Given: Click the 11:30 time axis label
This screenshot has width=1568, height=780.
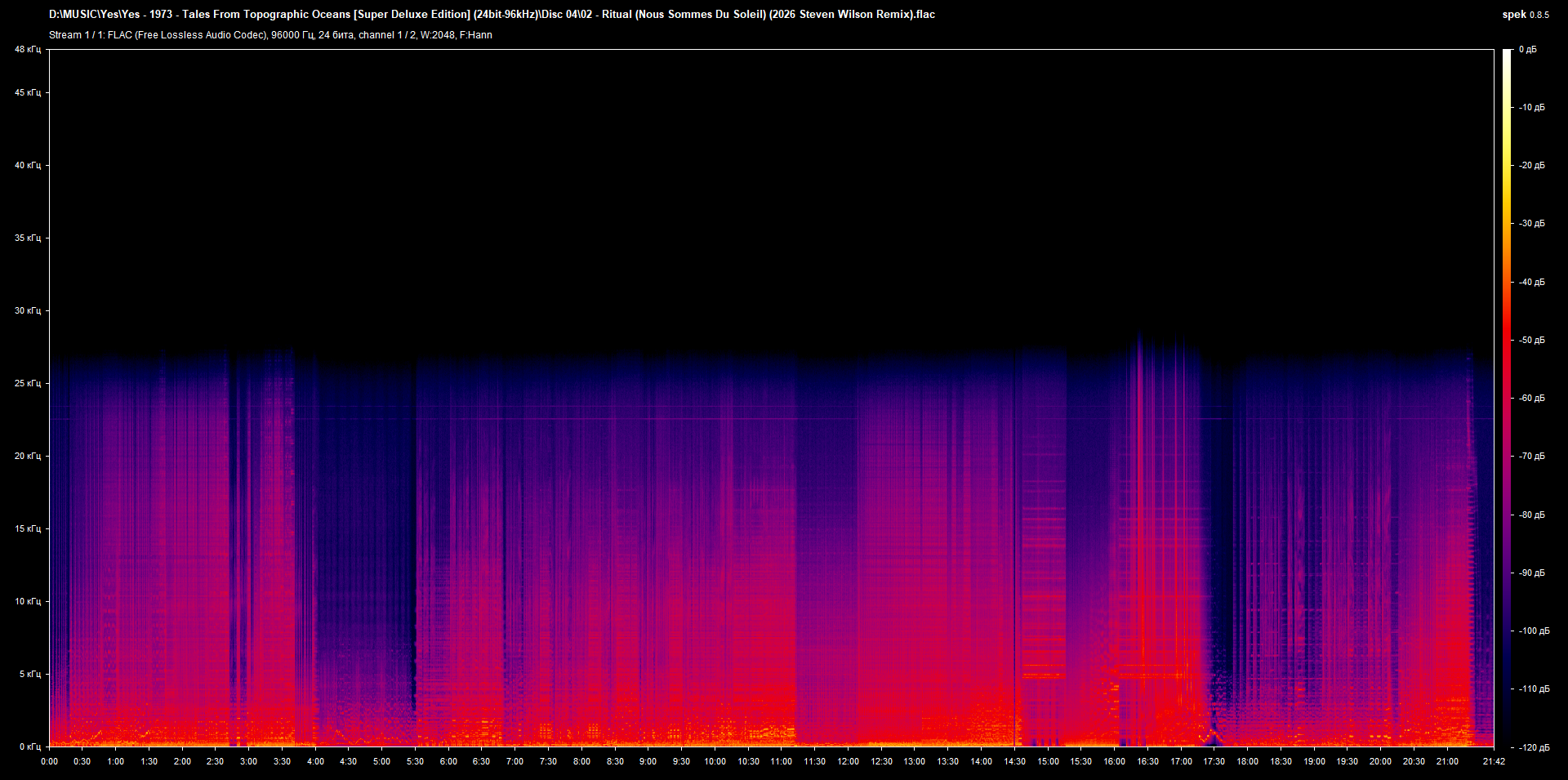Looking at the screenshot, I should (815, 761).
